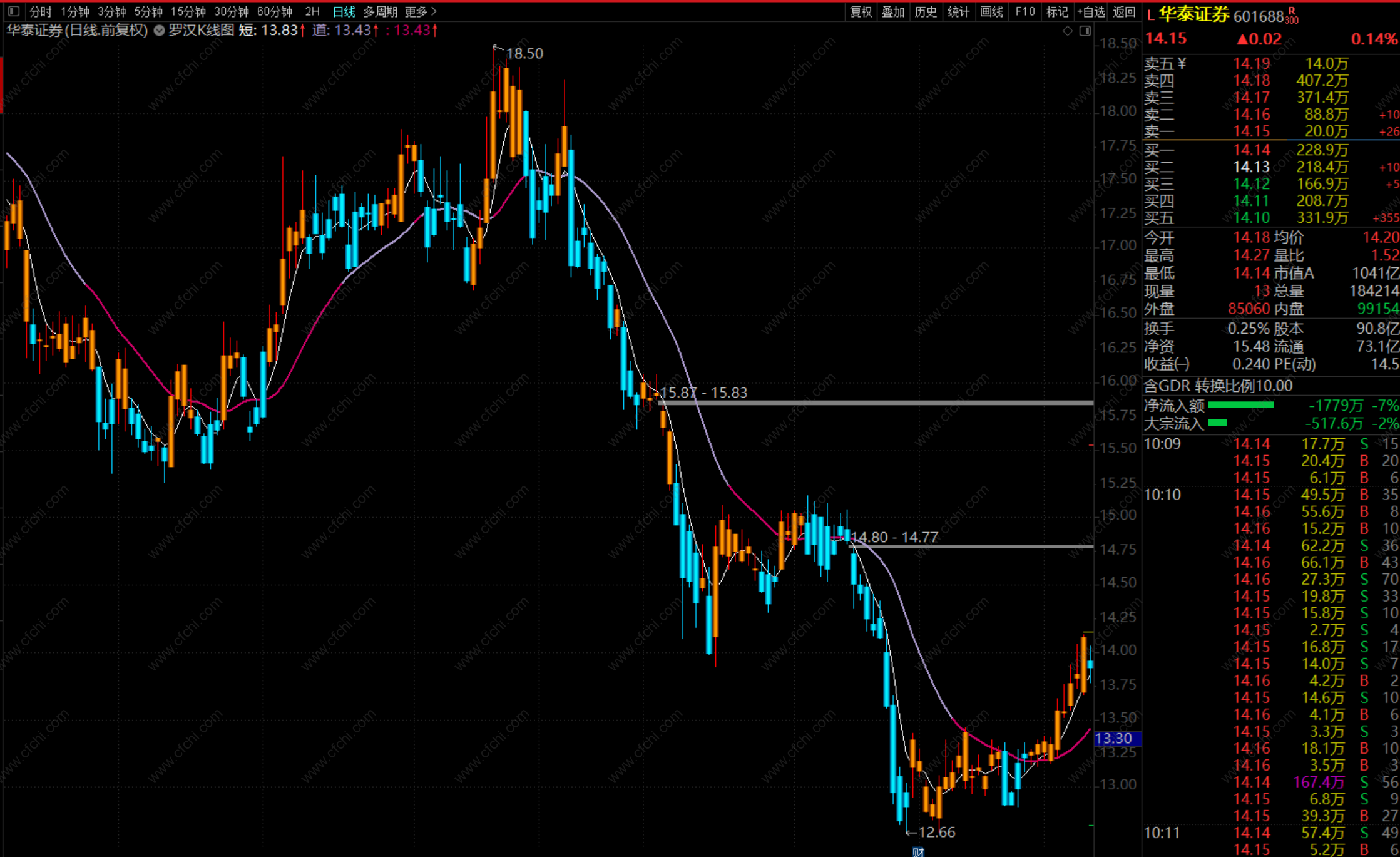Image resolution: width=1400 pixels, height=857 pixels.
Task: Click the 财 marker at chart bottom
Action: [x=918, y=851]
